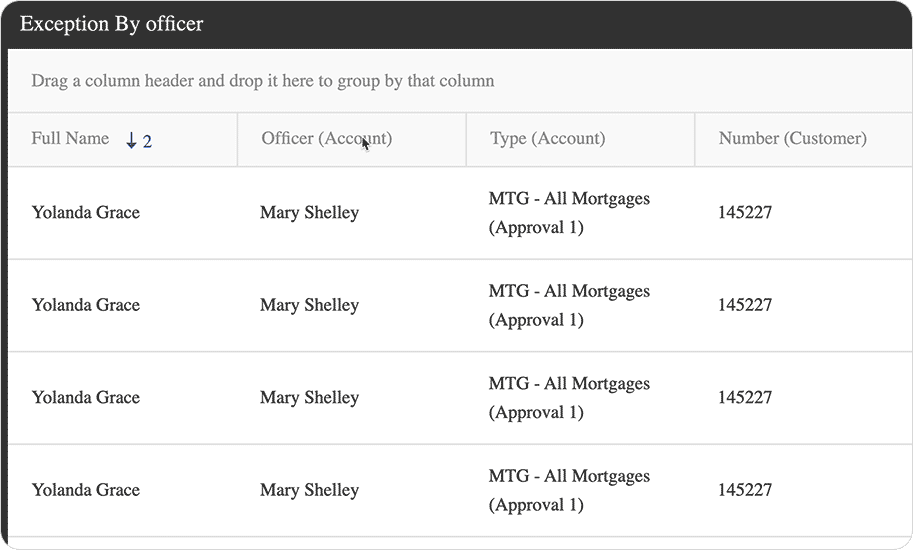Select Yolanda Grace in first row

(x=86, y=212)
